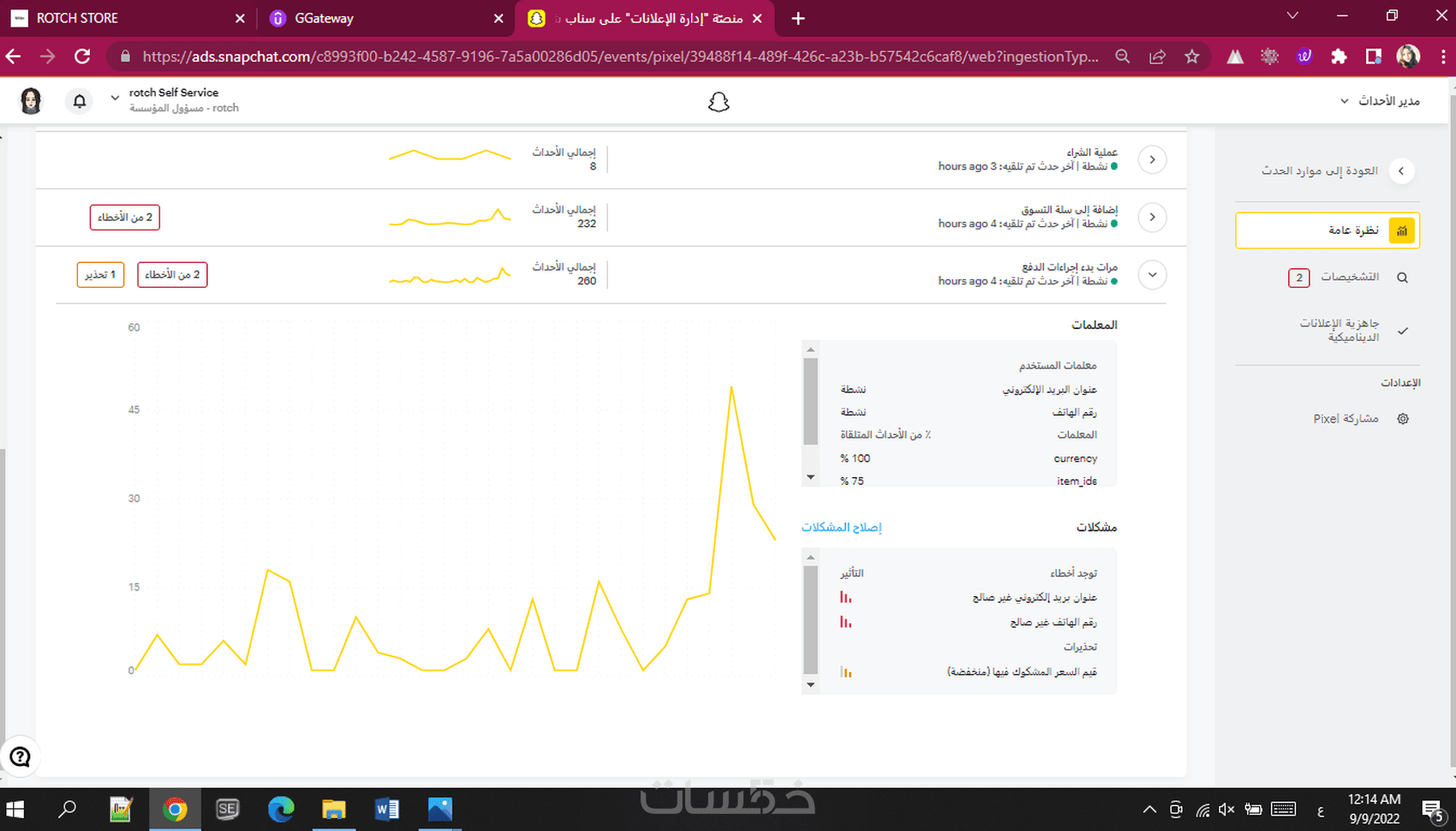Image resolution: width=1456 pixels, height=831 pixels.
Task: Click the Fix Issues link
Action: pyautogui.click(x=841, y=527)
